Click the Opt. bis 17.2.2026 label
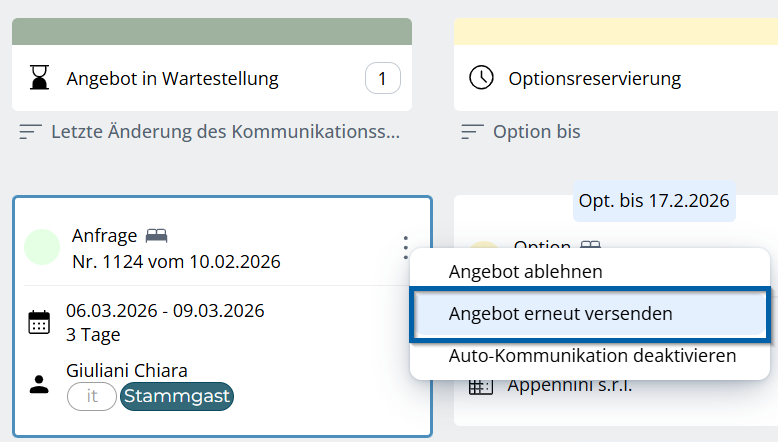The height and width of the screenshot is (442, 778). click(x=654, y=201)
